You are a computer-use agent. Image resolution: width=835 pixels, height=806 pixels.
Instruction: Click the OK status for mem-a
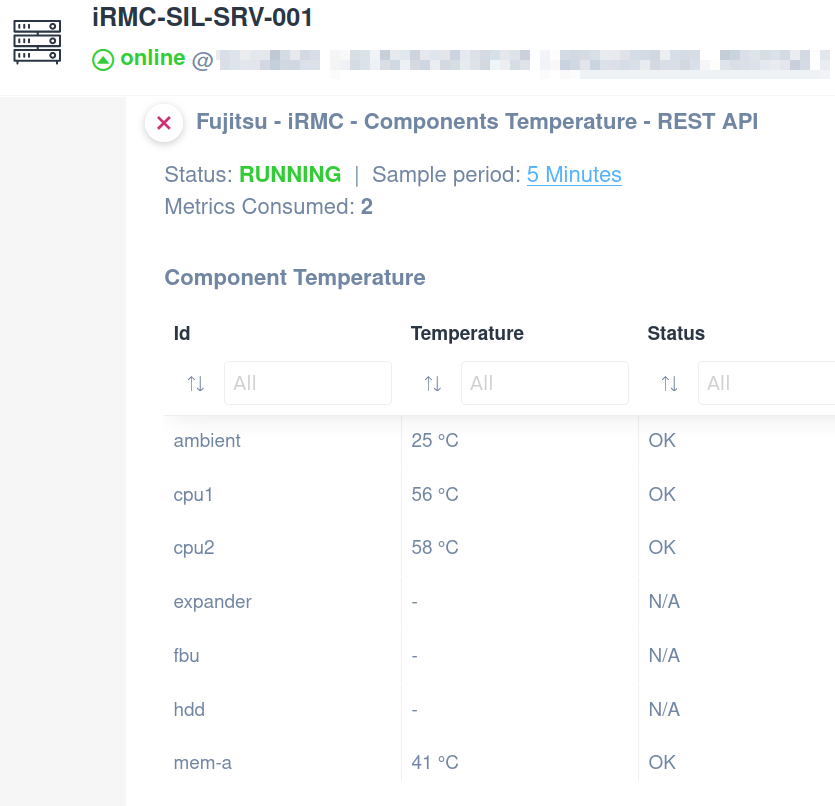coord(662,762)
